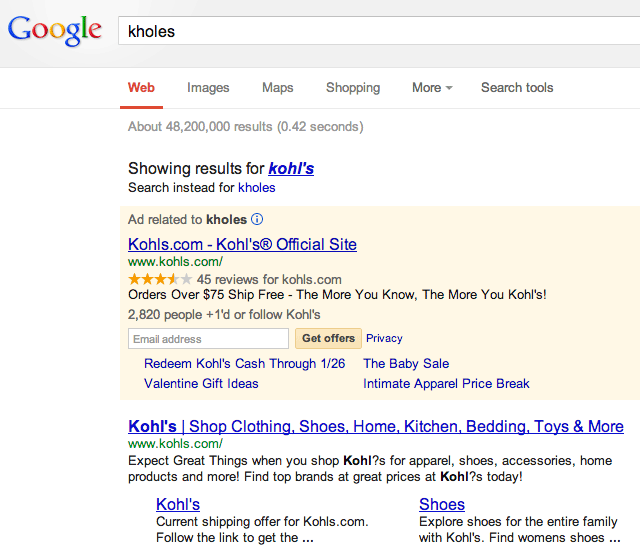This screenshot has width=640, height=554.
Task: Search instead for kholes link
Action: coord(257,187)
